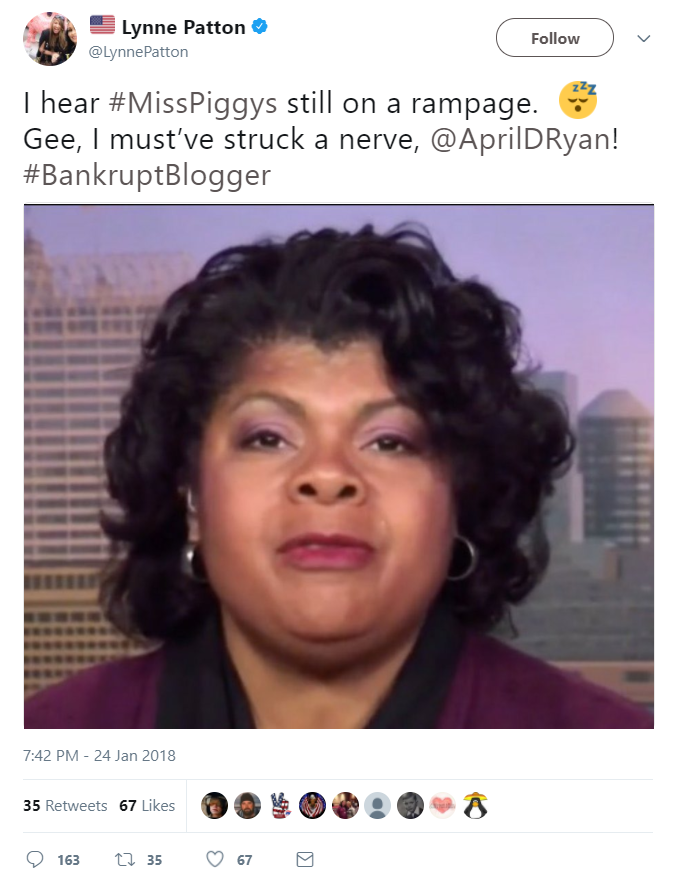The image size is (676, 879).
Task: Open the #MissPiggys hashtag
Action: pos(193,103)
